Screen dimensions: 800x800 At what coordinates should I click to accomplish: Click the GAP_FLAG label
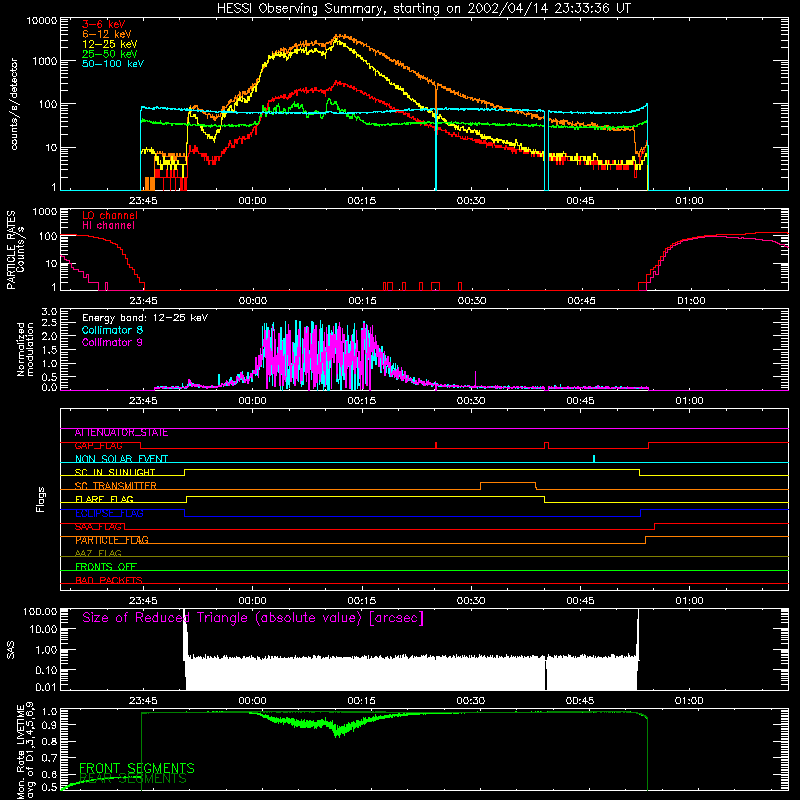[x=98, y=446]
